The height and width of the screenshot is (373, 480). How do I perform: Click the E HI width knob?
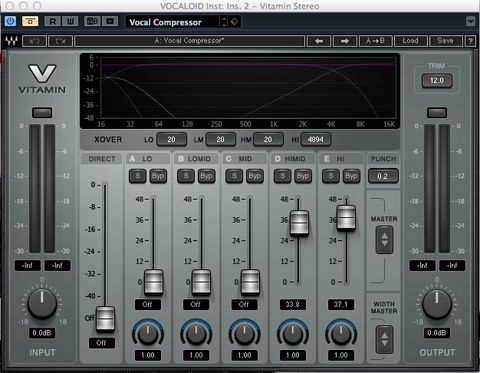pos(341,334)
